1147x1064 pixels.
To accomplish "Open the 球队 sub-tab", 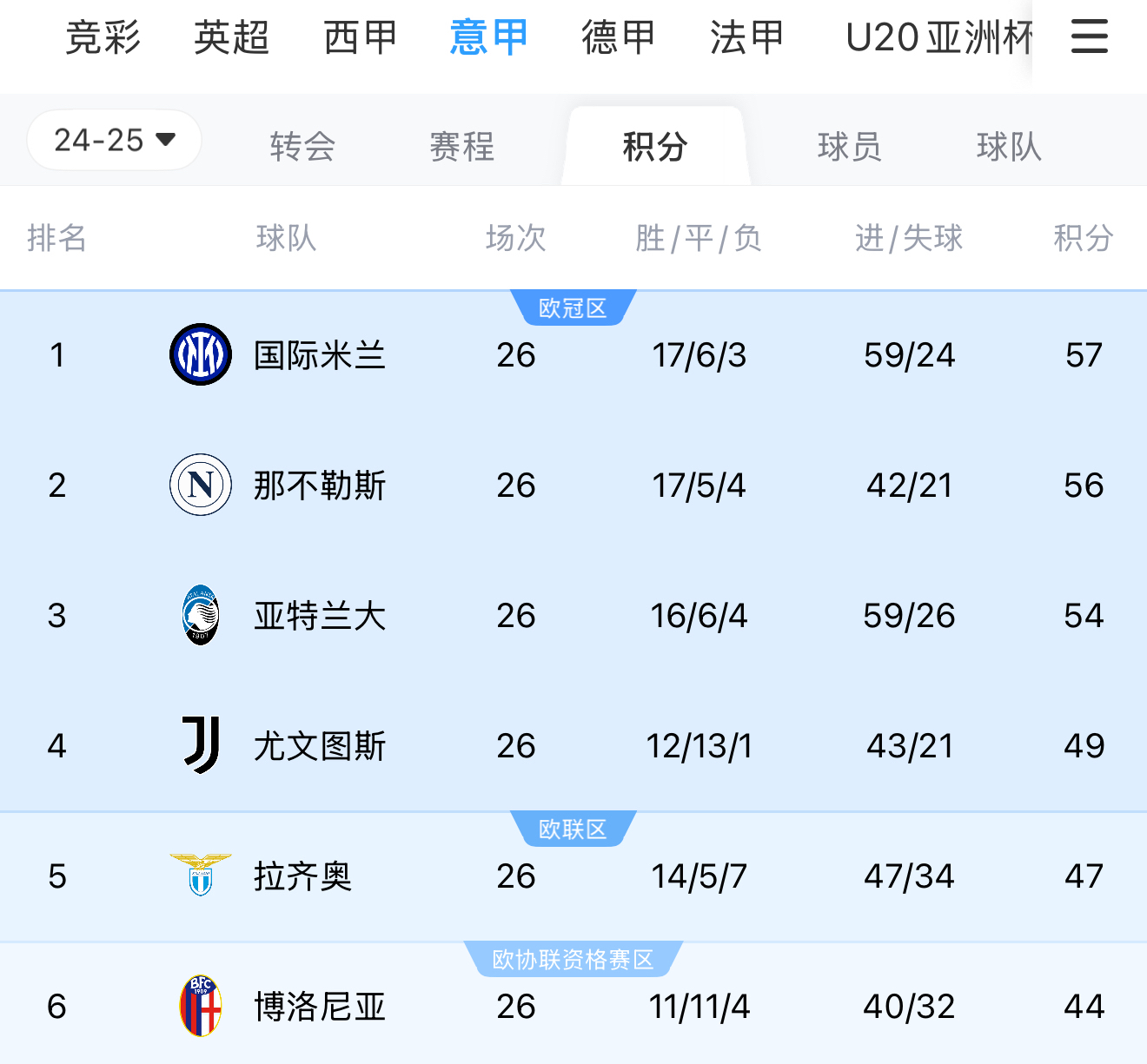I will pos(1008,148).
